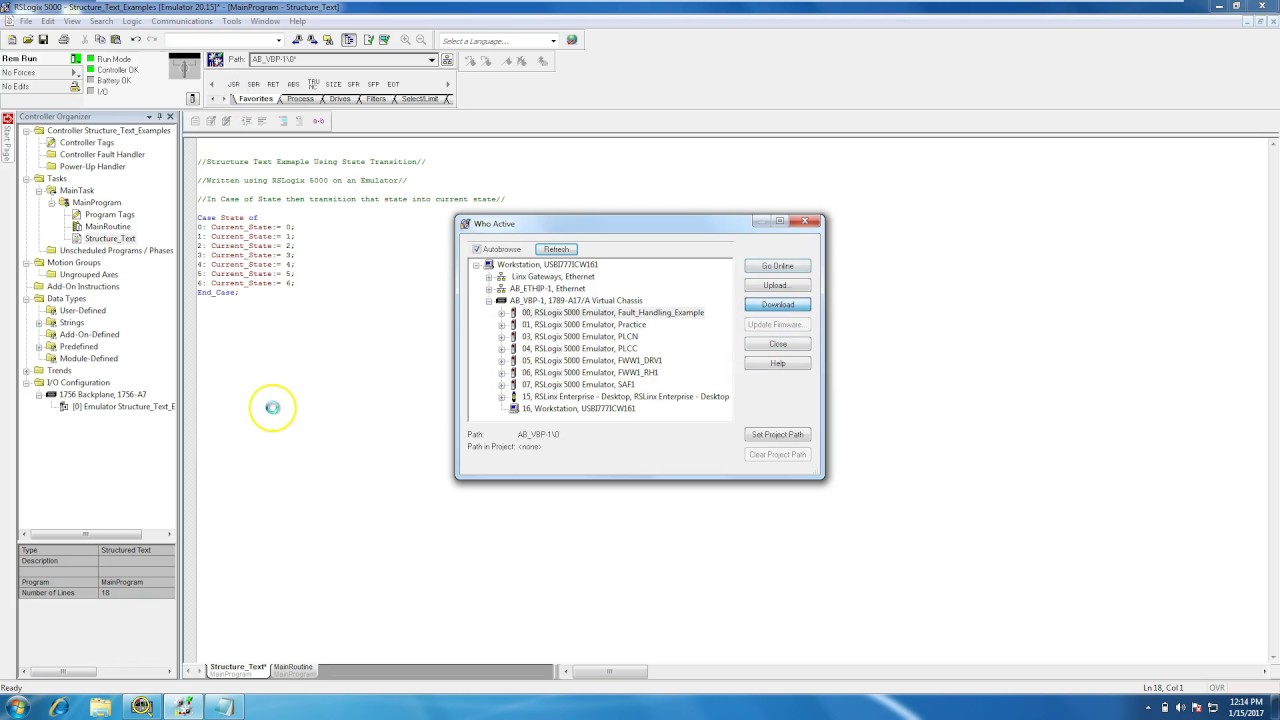Image resolution: width=1280 pixels, height=720 pixels.
Task: Click the Copy toolbar icon
Action: tap(100, 40)
